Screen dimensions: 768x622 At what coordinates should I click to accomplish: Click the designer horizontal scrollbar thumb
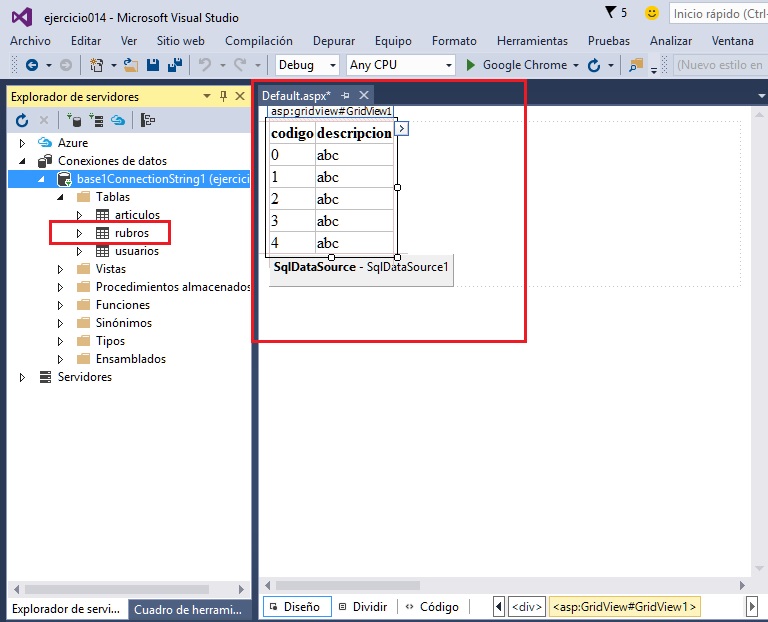point(347,585)
